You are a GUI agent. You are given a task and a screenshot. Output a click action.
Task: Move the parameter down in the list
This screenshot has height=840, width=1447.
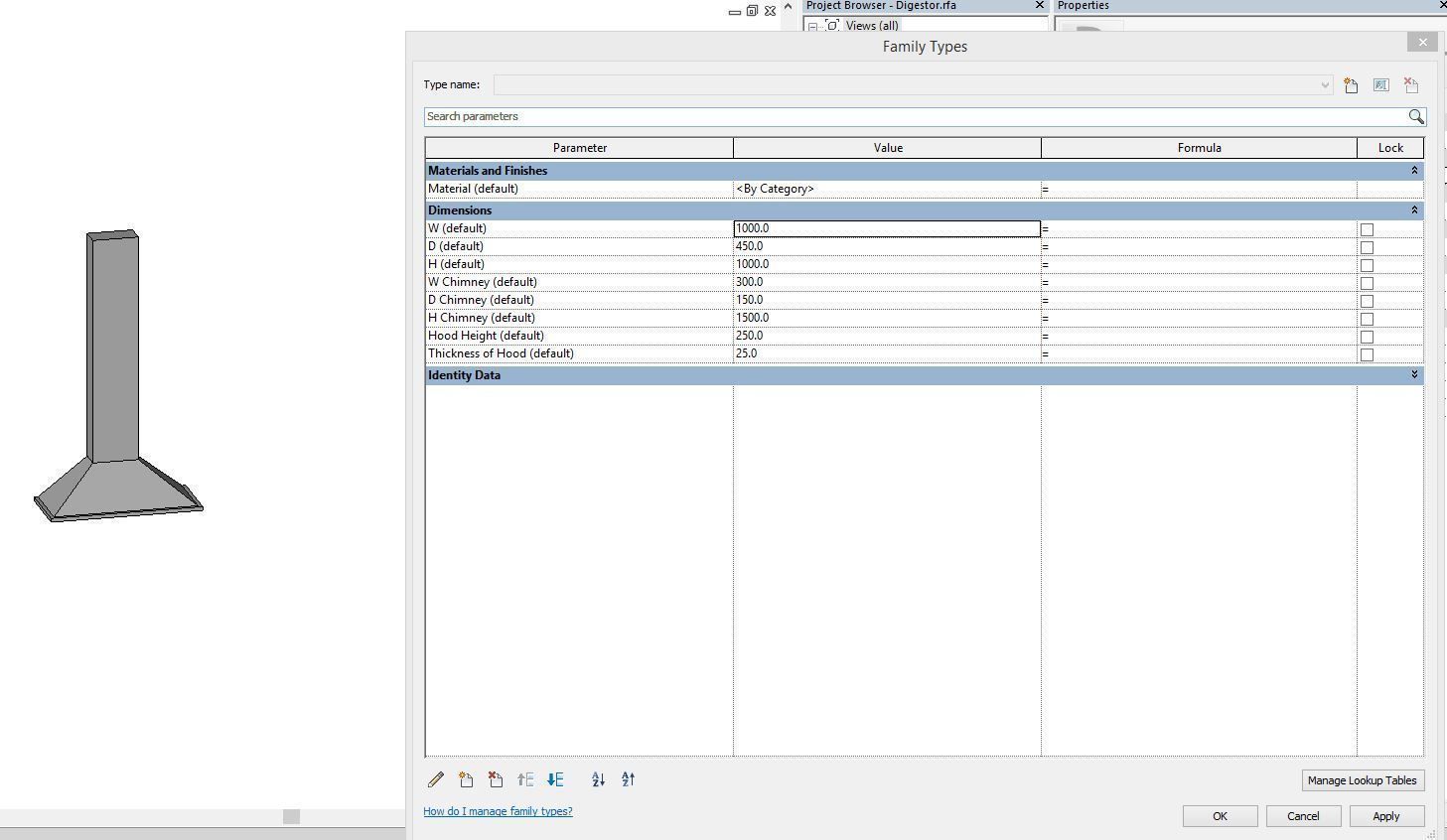coord(555,780)
